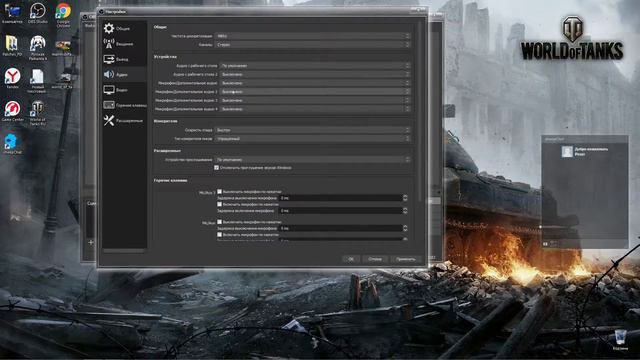The image size is (640, 360).
Task: Click Apply button in settings
Action: point(406,259)
